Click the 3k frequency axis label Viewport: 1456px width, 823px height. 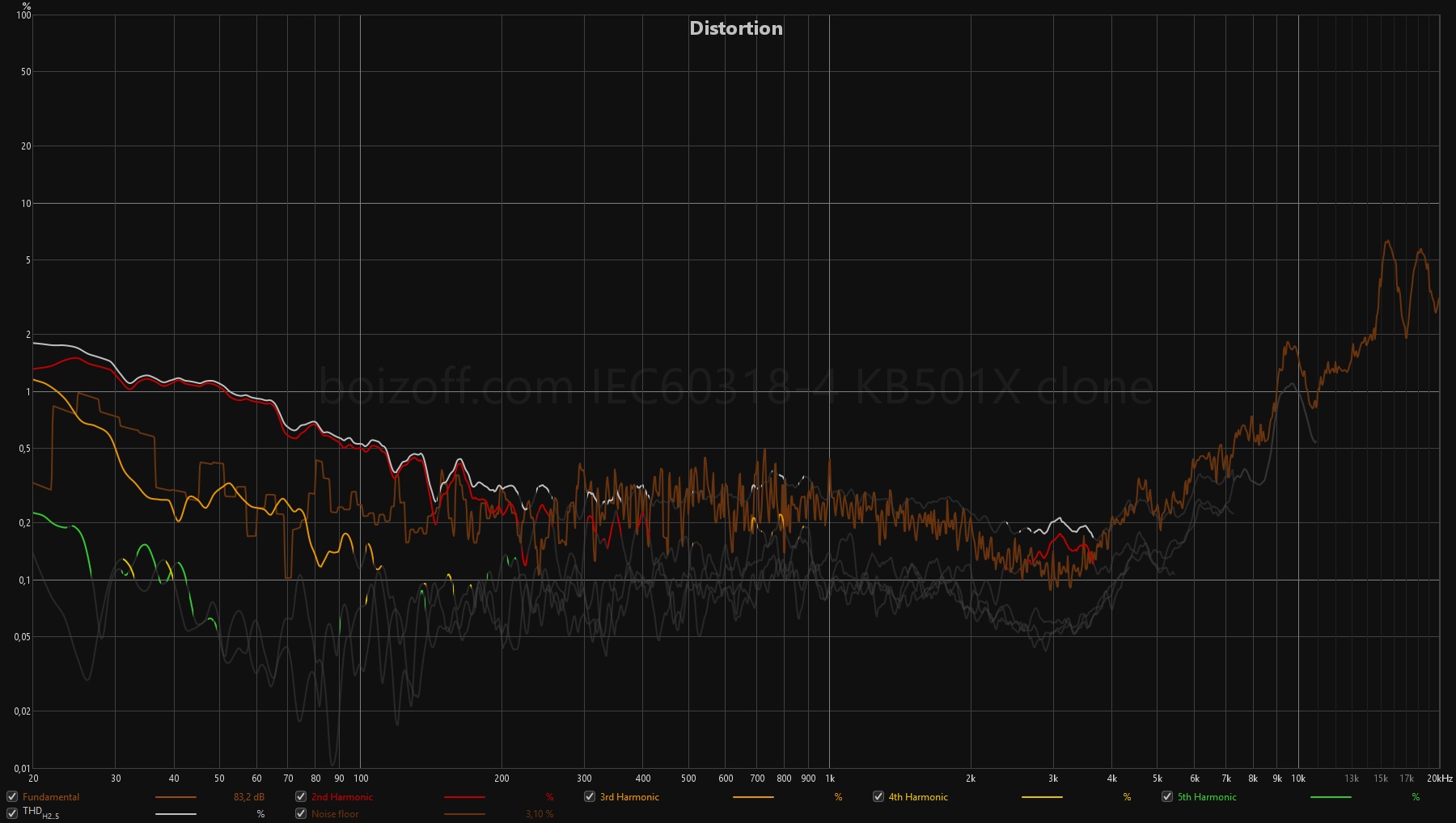1053,779
